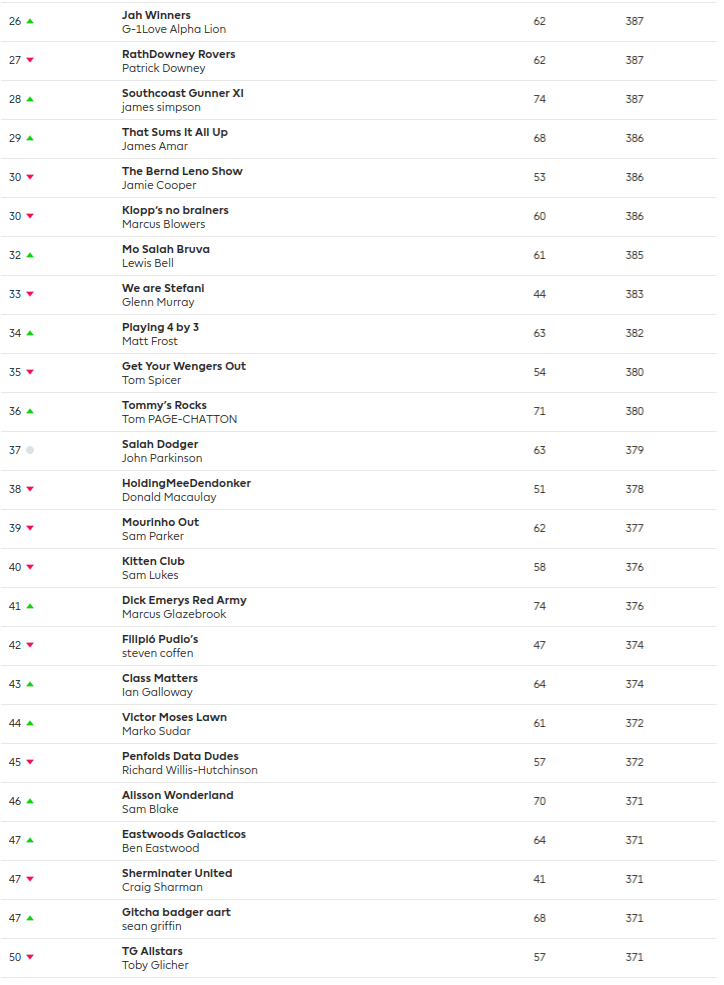This screenshot has height=985, width=724.
Task: Click red down arrow next to TG Allstars
Action: point(30,957)
